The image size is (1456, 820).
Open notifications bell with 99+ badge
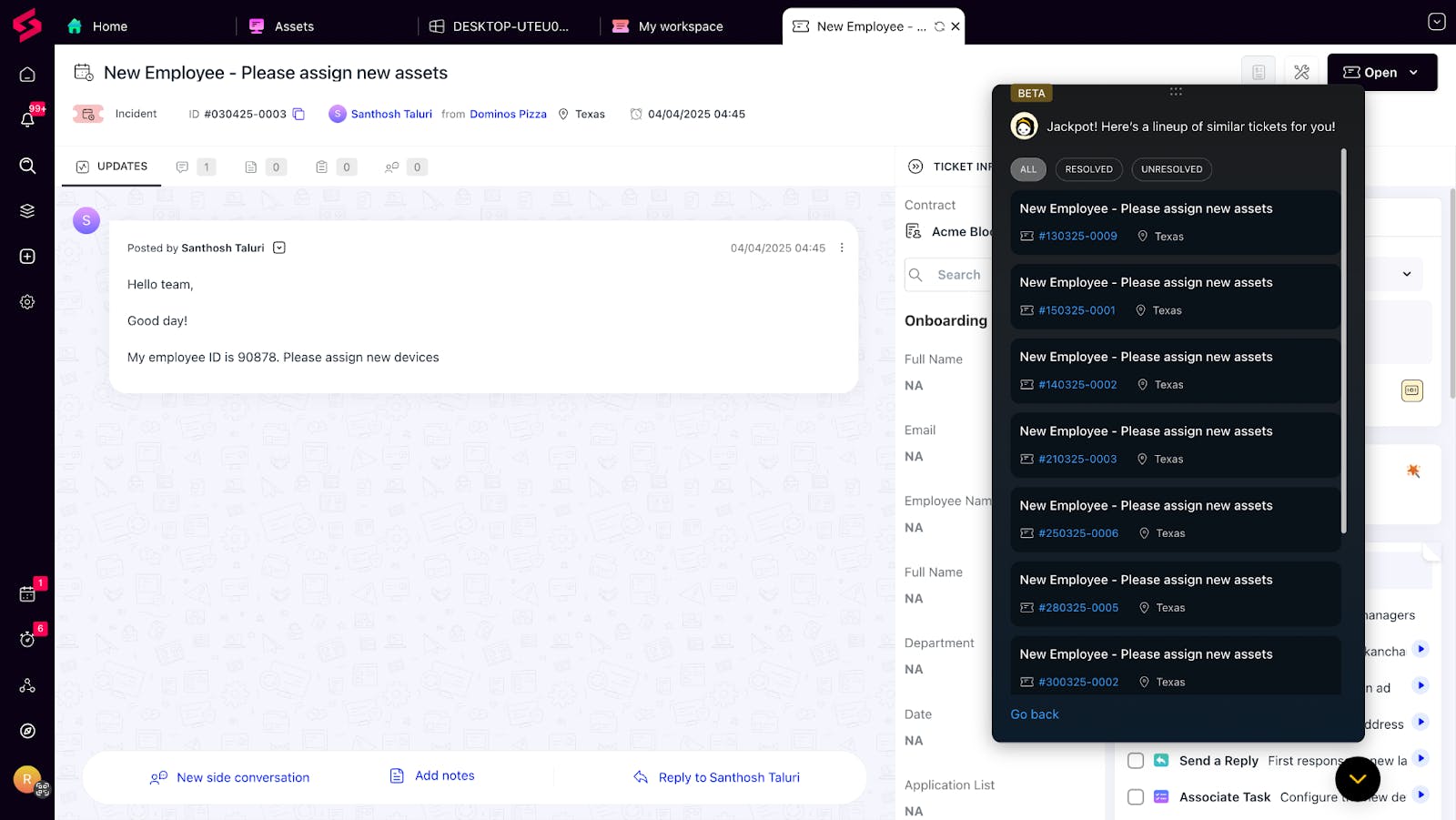coord(27,119)
